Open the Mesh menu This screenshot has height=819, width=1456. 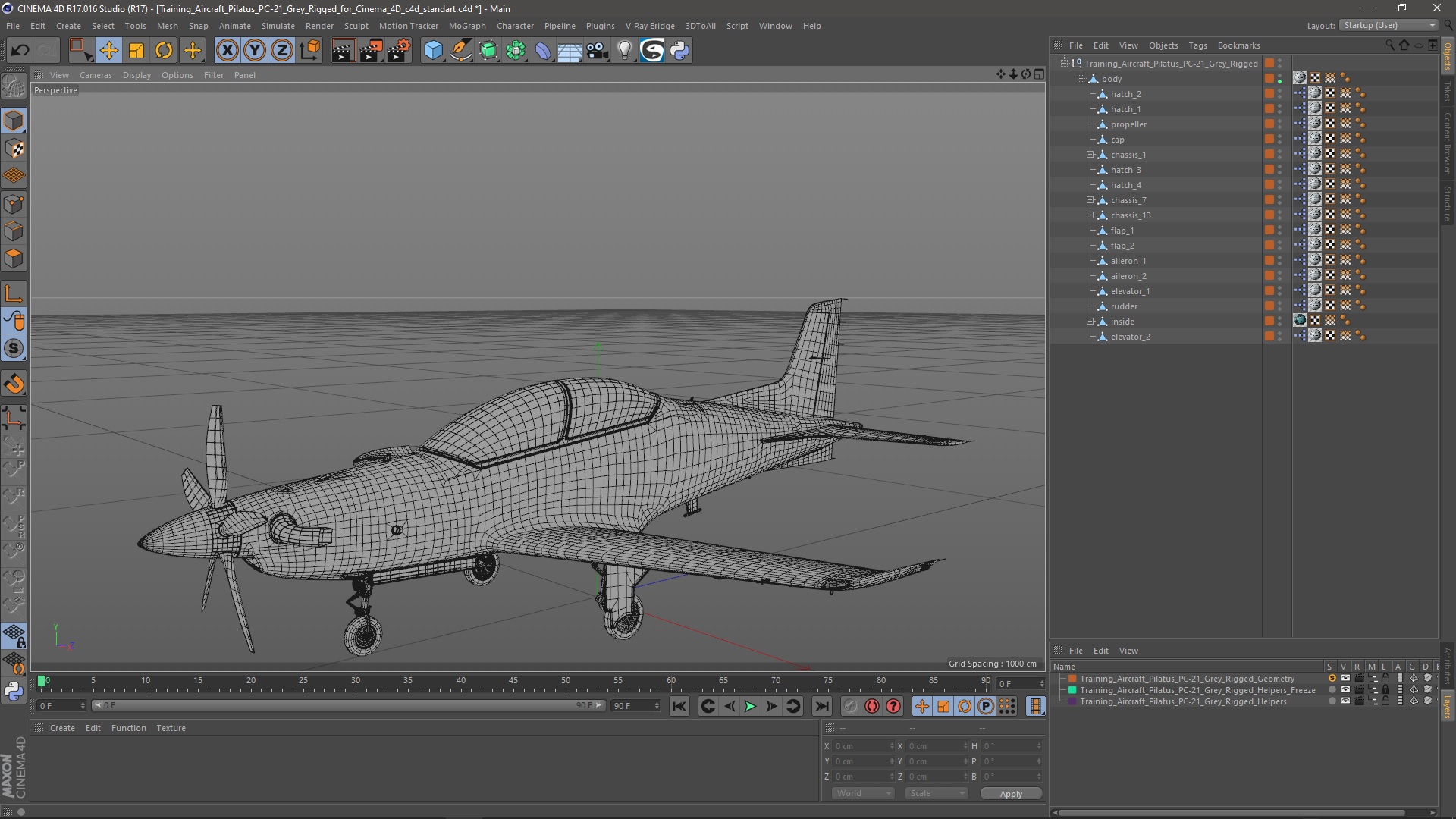166,25
